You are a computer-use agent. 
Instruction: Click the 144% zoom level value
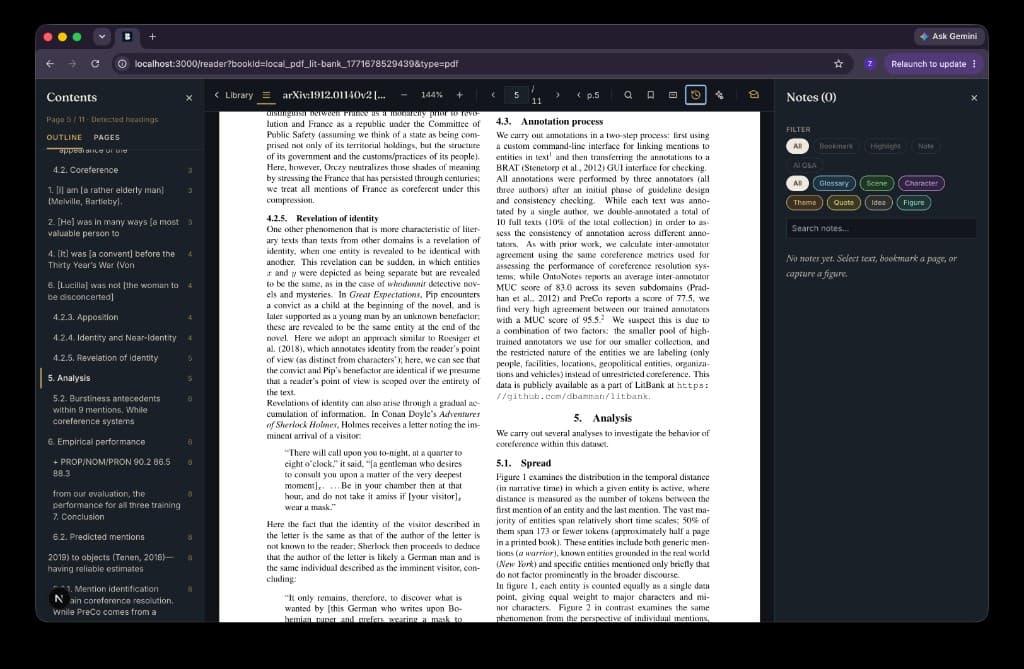click(431, 95)
